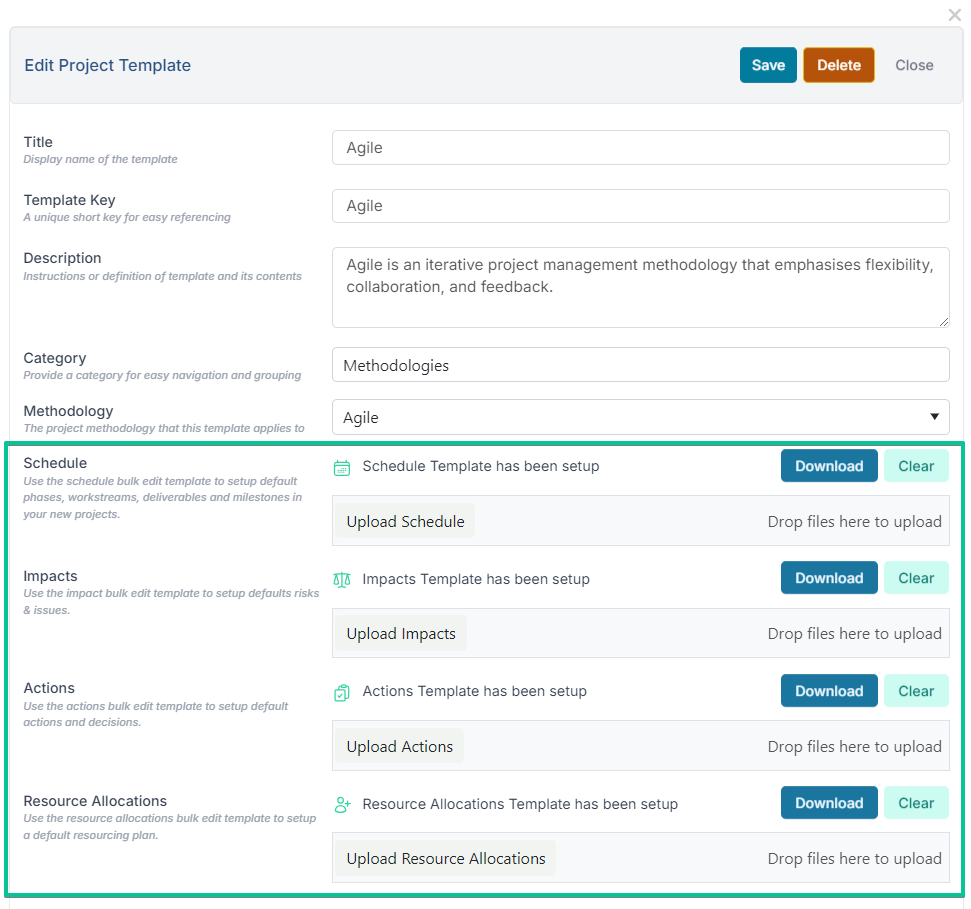The height and width of the screenshot is (909, 971).
Task: Click into the Template Key field
Action: click(x=640, y=206)
